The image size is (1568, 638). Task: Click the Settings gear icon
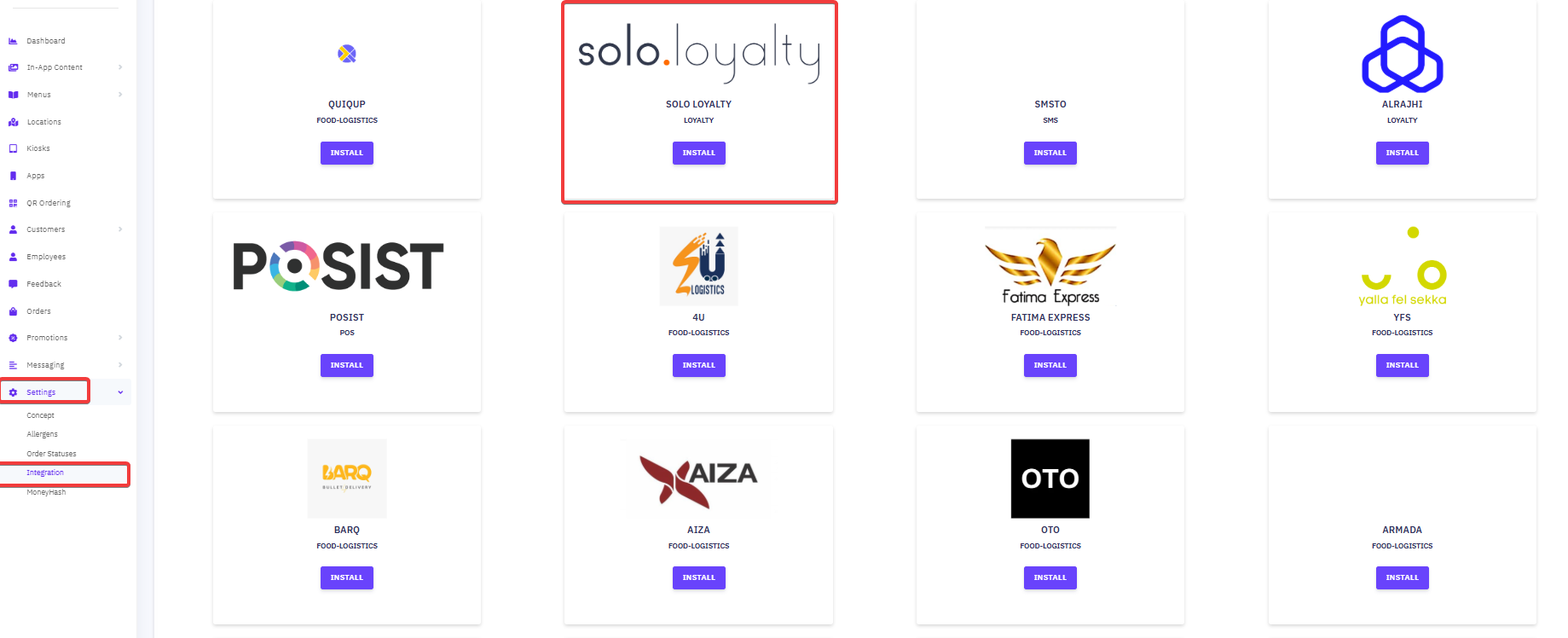(x=13, y=392)
